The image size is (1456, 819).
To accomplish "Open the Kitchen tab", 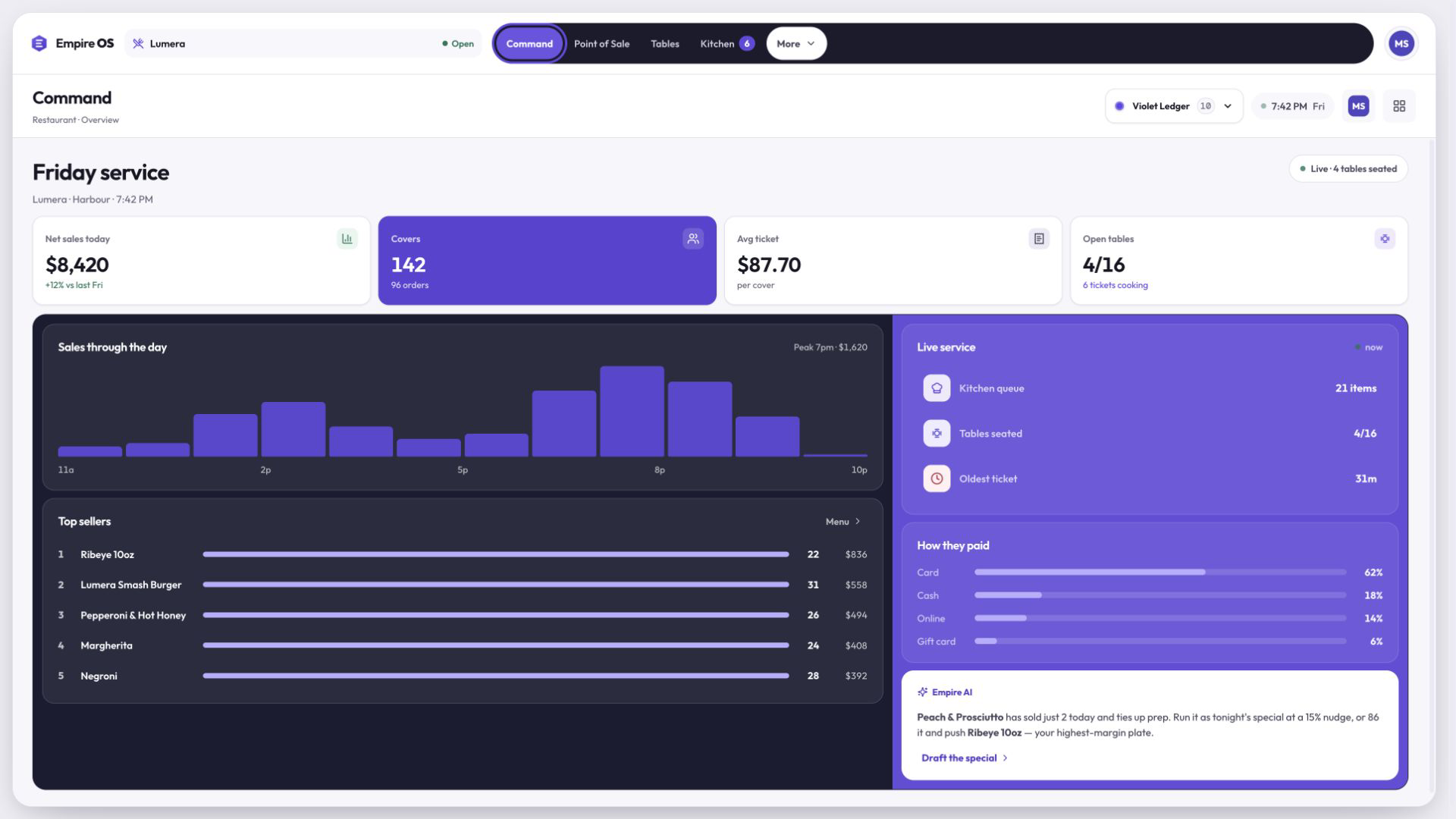I will [726, 43].
